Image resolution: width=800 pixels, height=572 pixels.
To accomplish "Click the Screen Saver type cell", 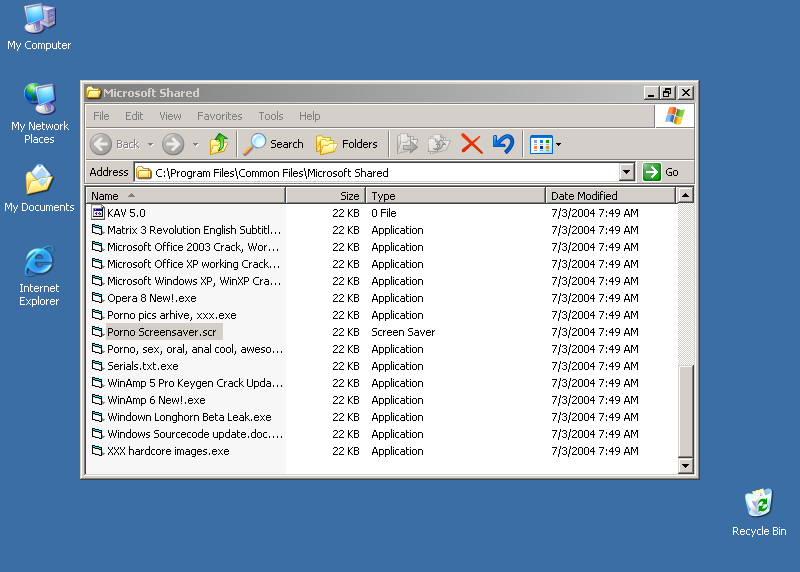I will click(x=403, y=332).
